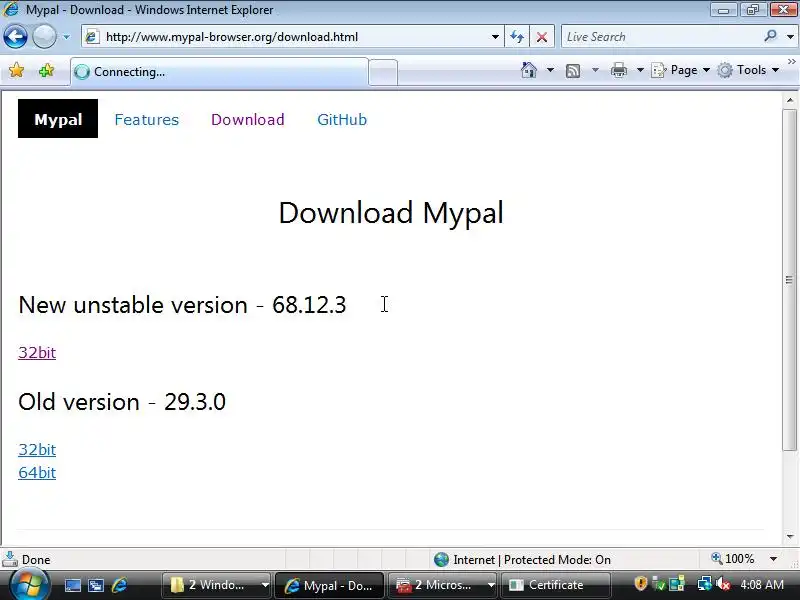Download 32bit of old version 29.3.0
This screenshot has height=600, width=800.
click(37, 449)
